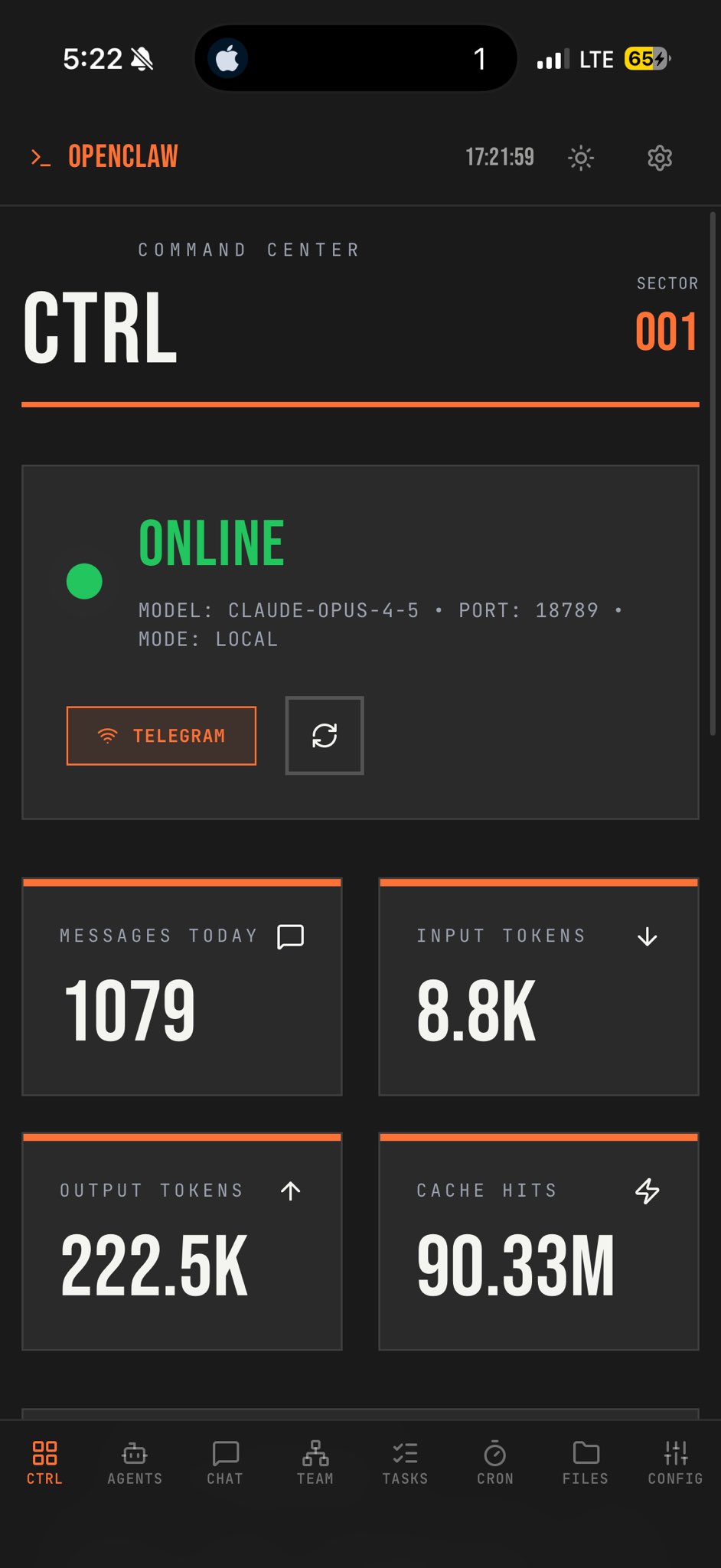
Task: Switch to the CHAT tab
Action: tap(225, 1462)
